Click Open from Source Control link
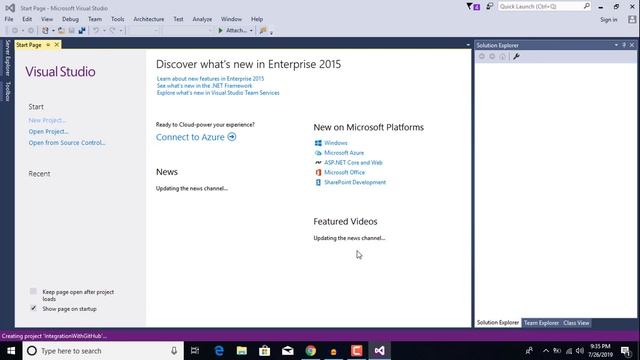 pyautogui.click(x=67, y=142)
